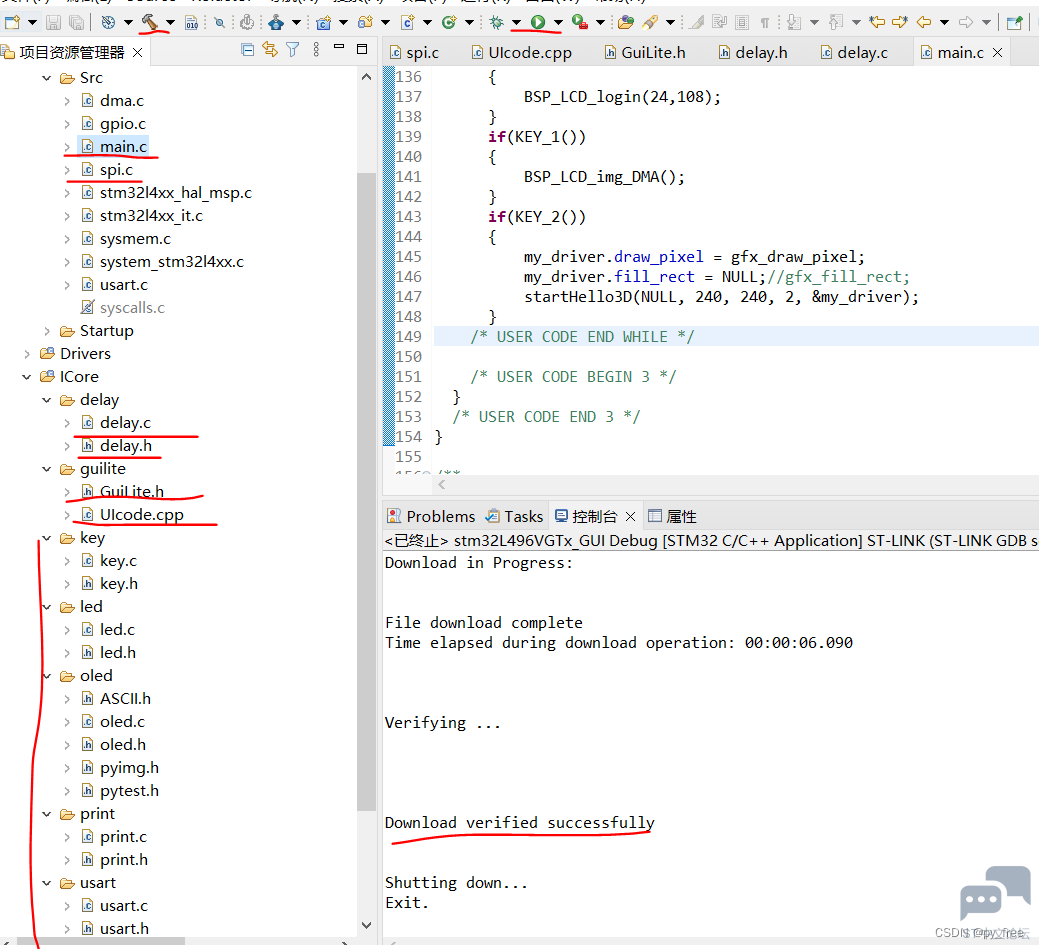The height and width of the screenshot is (949, 1039).
Task: Open the dropdown arrow next to Build hammer
Action: 170,22
